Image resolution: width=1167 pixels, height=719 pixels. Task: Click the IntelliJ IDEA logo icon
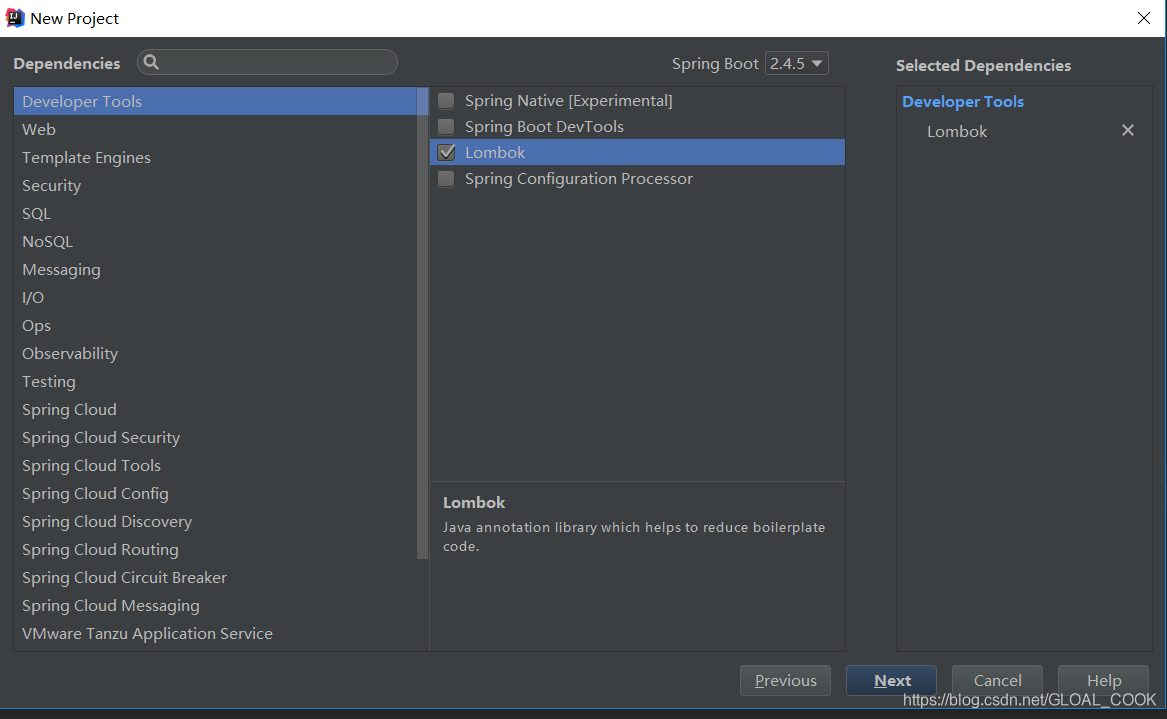coord(14,18)
